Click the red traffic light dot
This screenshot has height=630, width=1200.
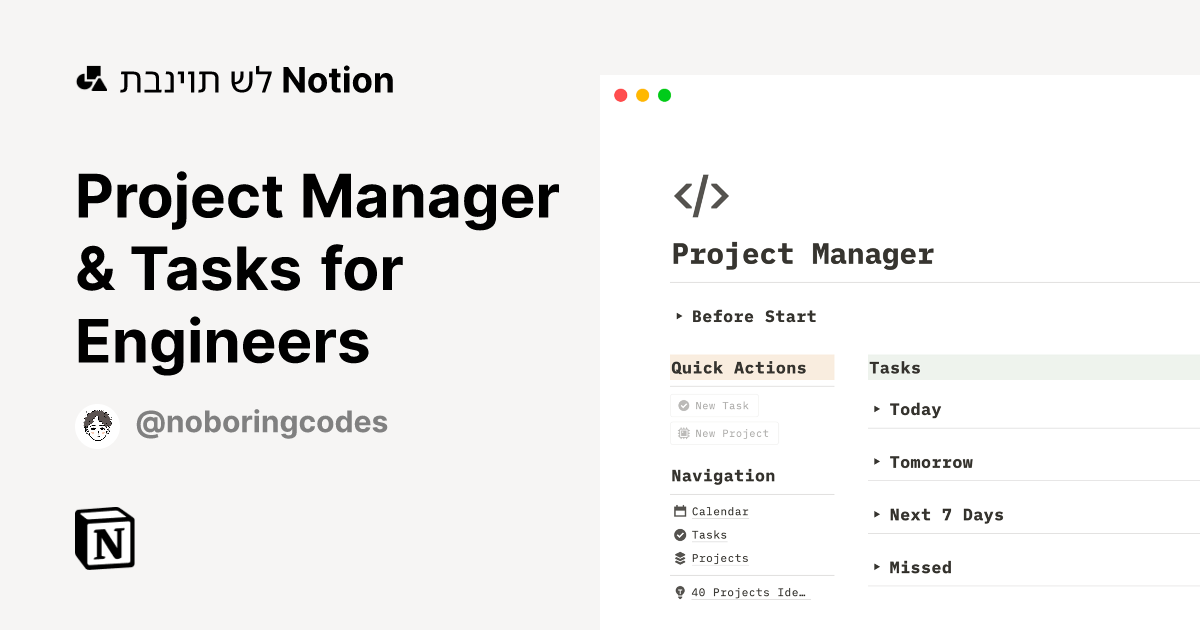pos(620,95)
